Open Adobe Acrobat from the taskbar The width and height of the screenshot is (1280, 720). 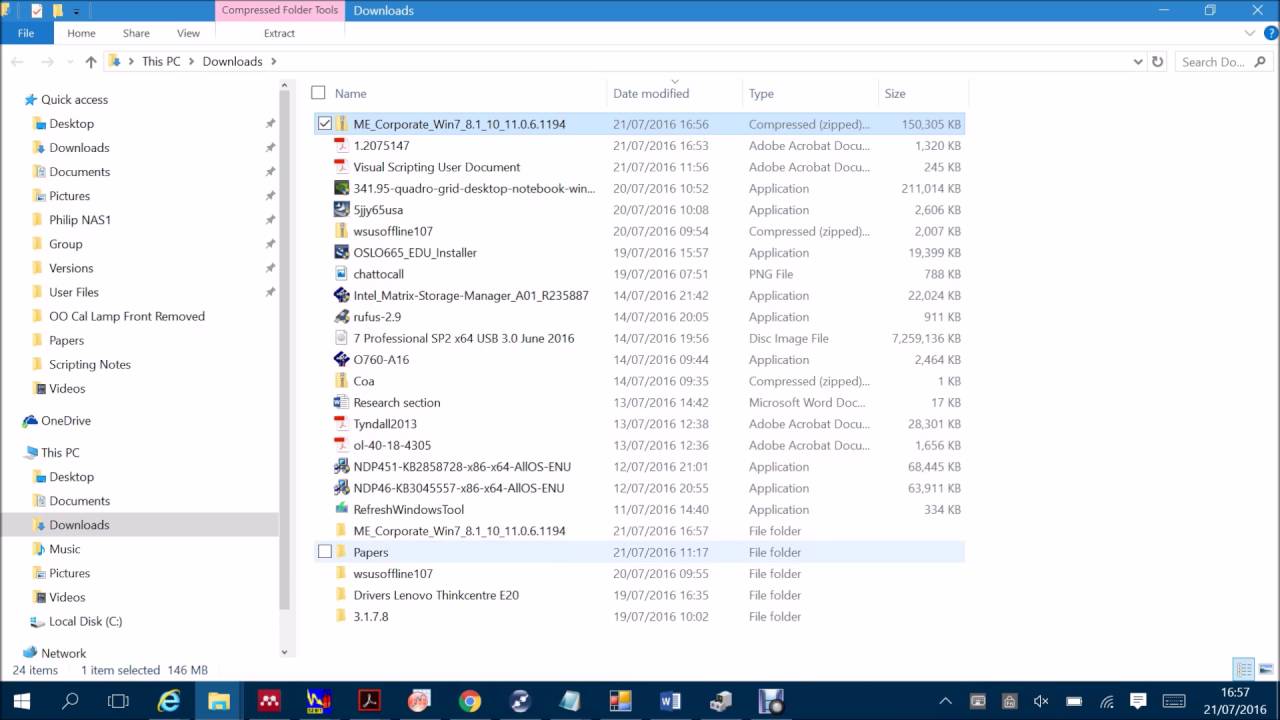[x=369, y=701]
